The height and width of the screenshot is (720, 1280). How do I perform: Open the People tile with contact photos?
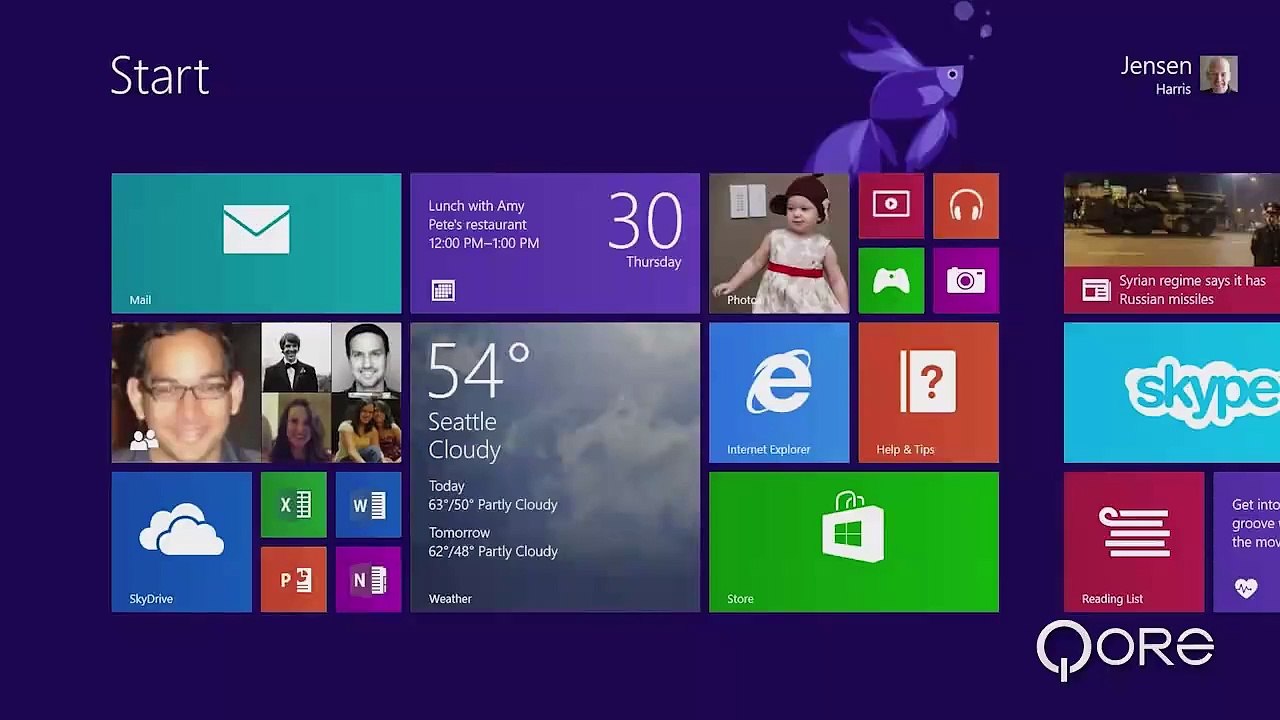click(256, 392)
